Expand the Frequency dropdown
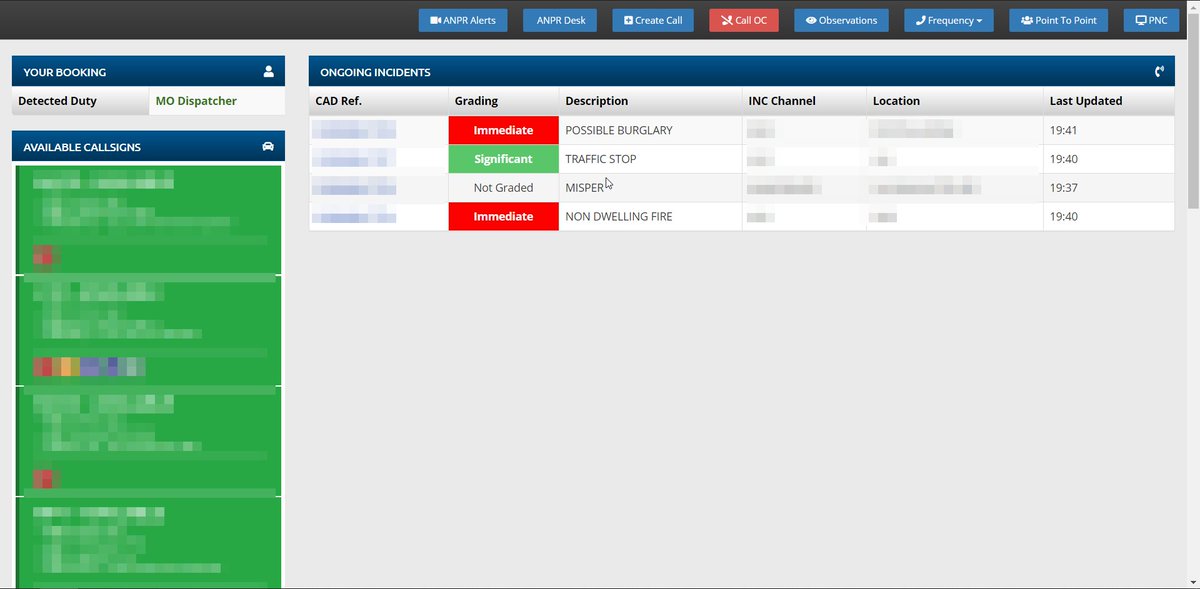Viewport: 1200px width, 589px height. (949, 20)
